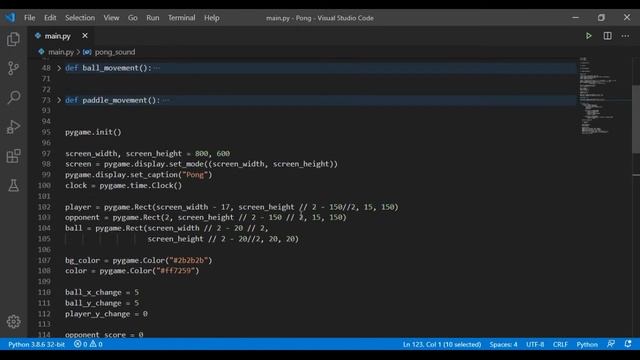Close the main.py editor tab
This screenshot has height=360, width=640.
point(85,36)
